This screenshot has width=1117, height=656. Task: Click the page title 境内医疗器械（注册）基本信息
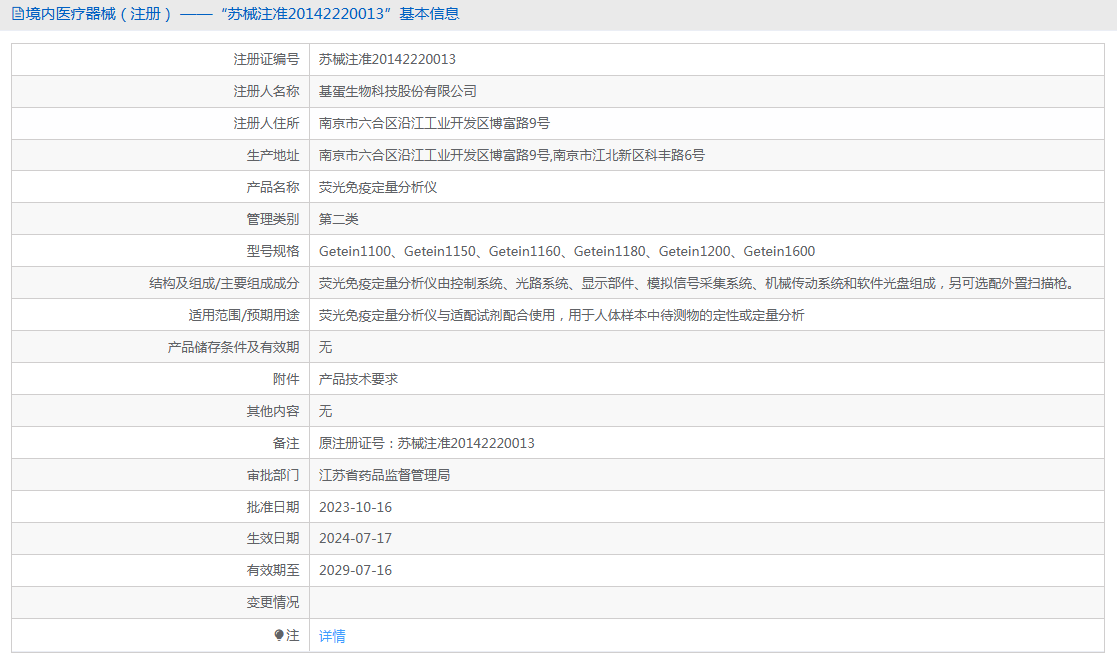click(x=242, y=14)
